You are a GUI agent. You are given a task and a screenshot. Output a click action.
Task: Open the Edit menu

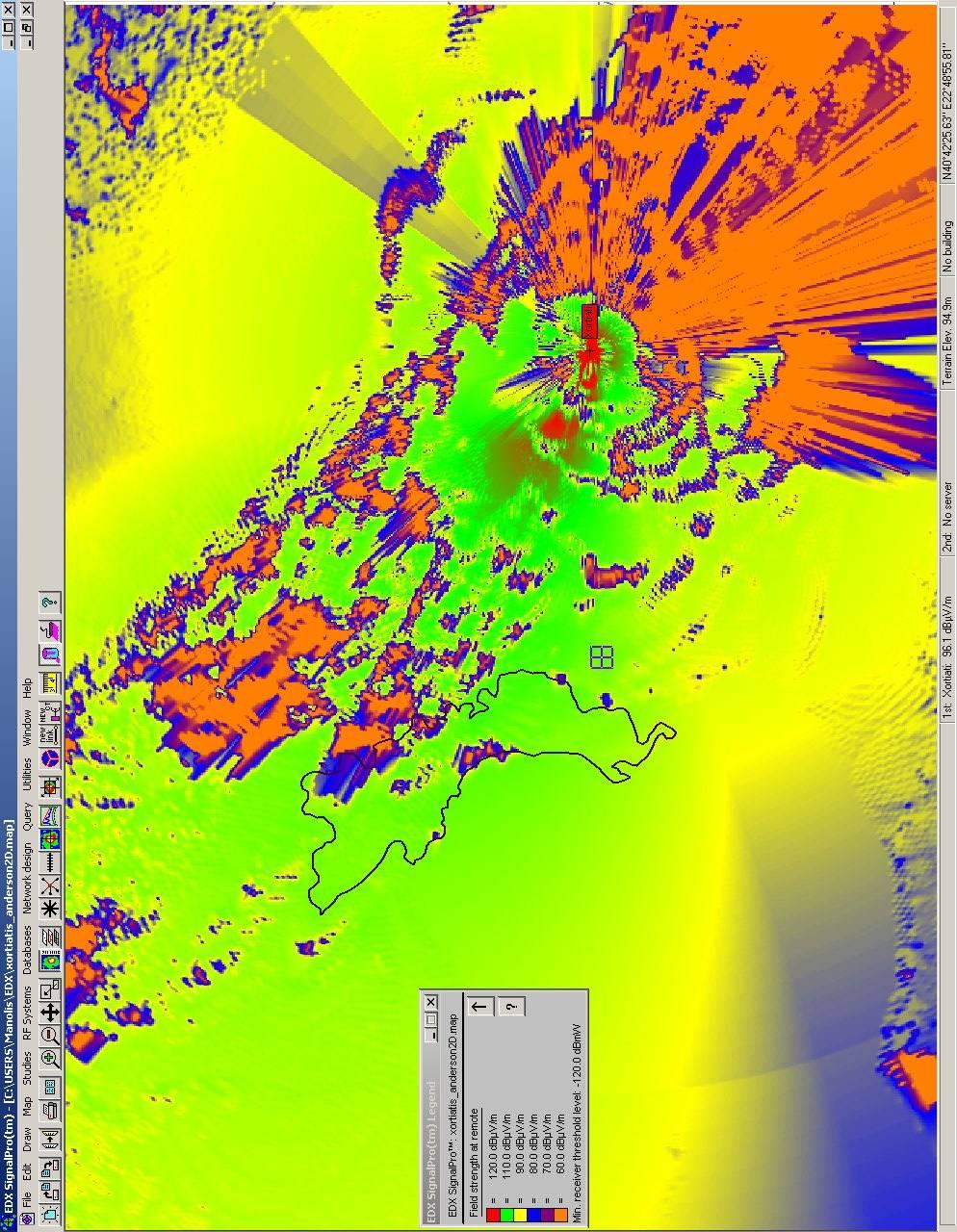tap(27, 1172)
